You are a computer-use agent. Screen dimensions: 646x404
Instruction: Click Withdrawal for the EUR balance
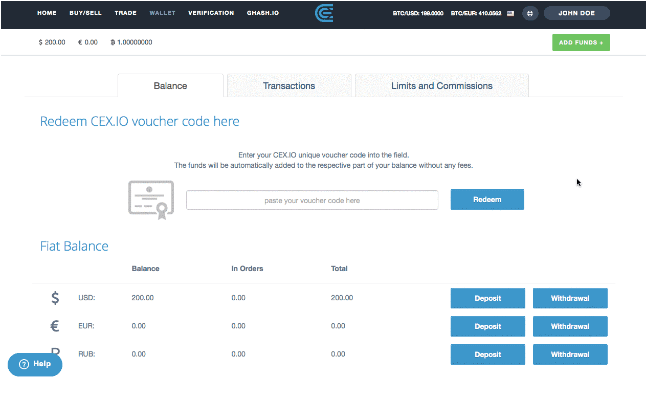570,326
